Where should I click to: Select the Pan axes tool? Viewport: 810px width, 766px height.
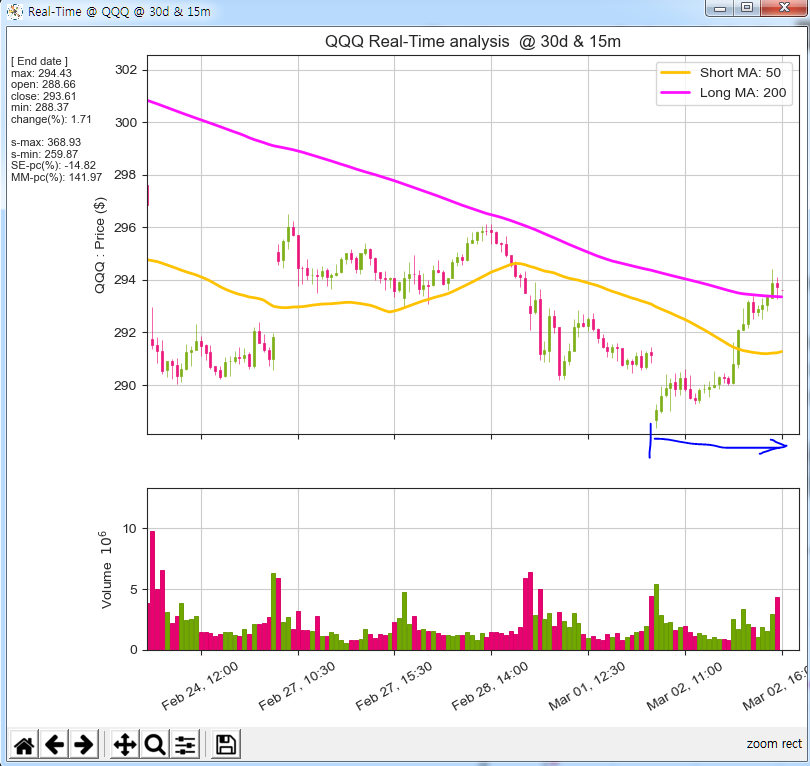point(124,744)
